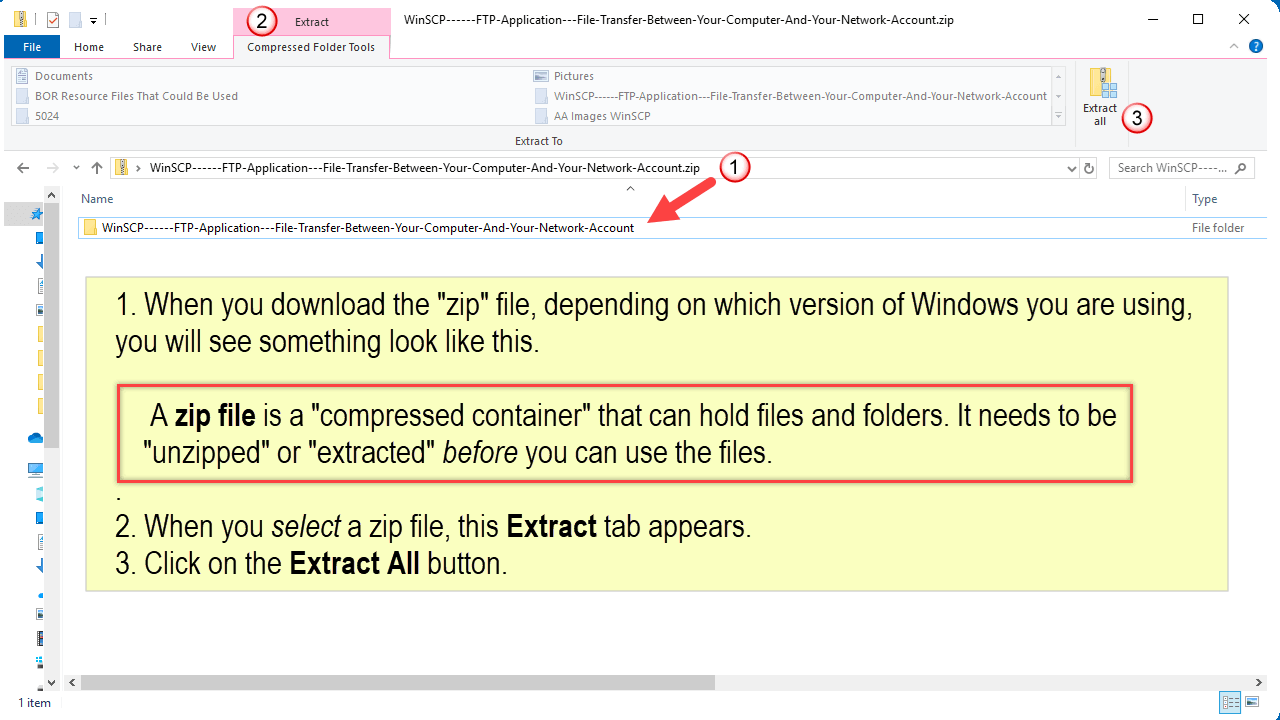This screenshot has height=720, width=1280.
Task: Go up one level with Up arrow
Action: tap(96, 168)
